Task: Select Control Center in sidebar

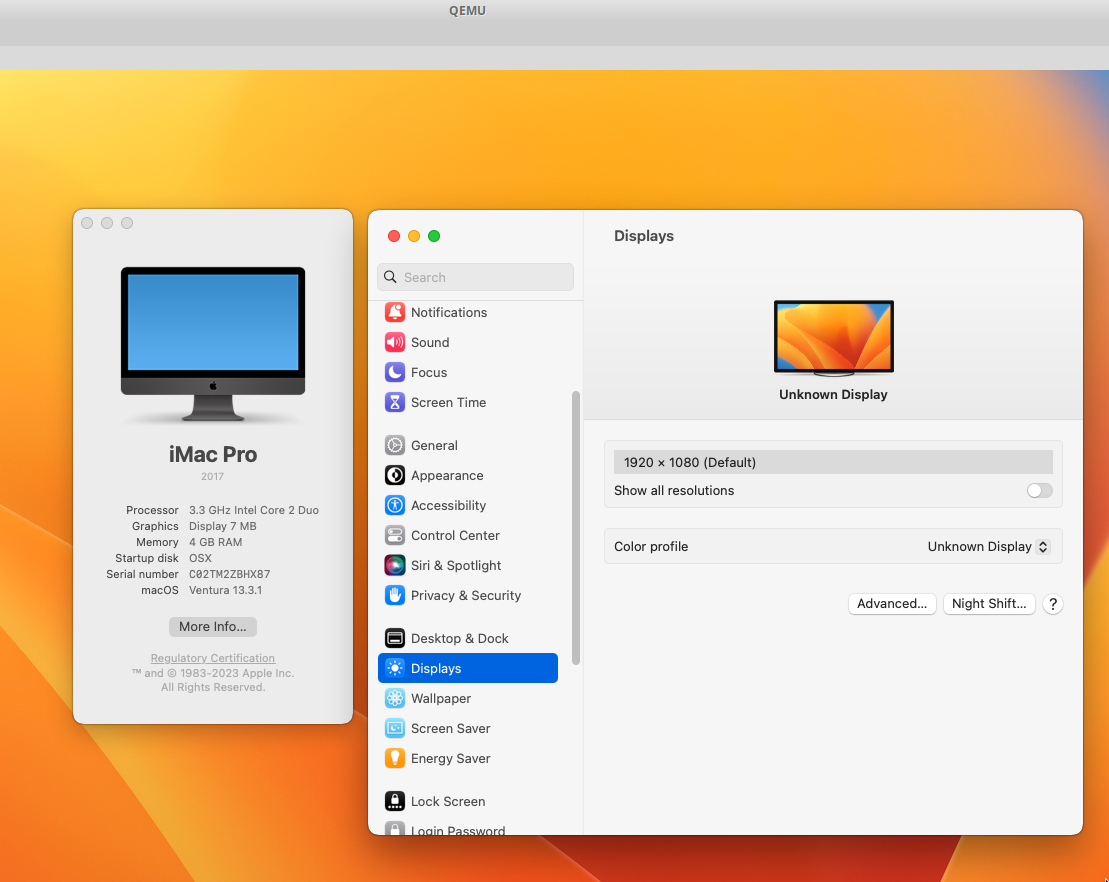Action: [x=455, y=536]
